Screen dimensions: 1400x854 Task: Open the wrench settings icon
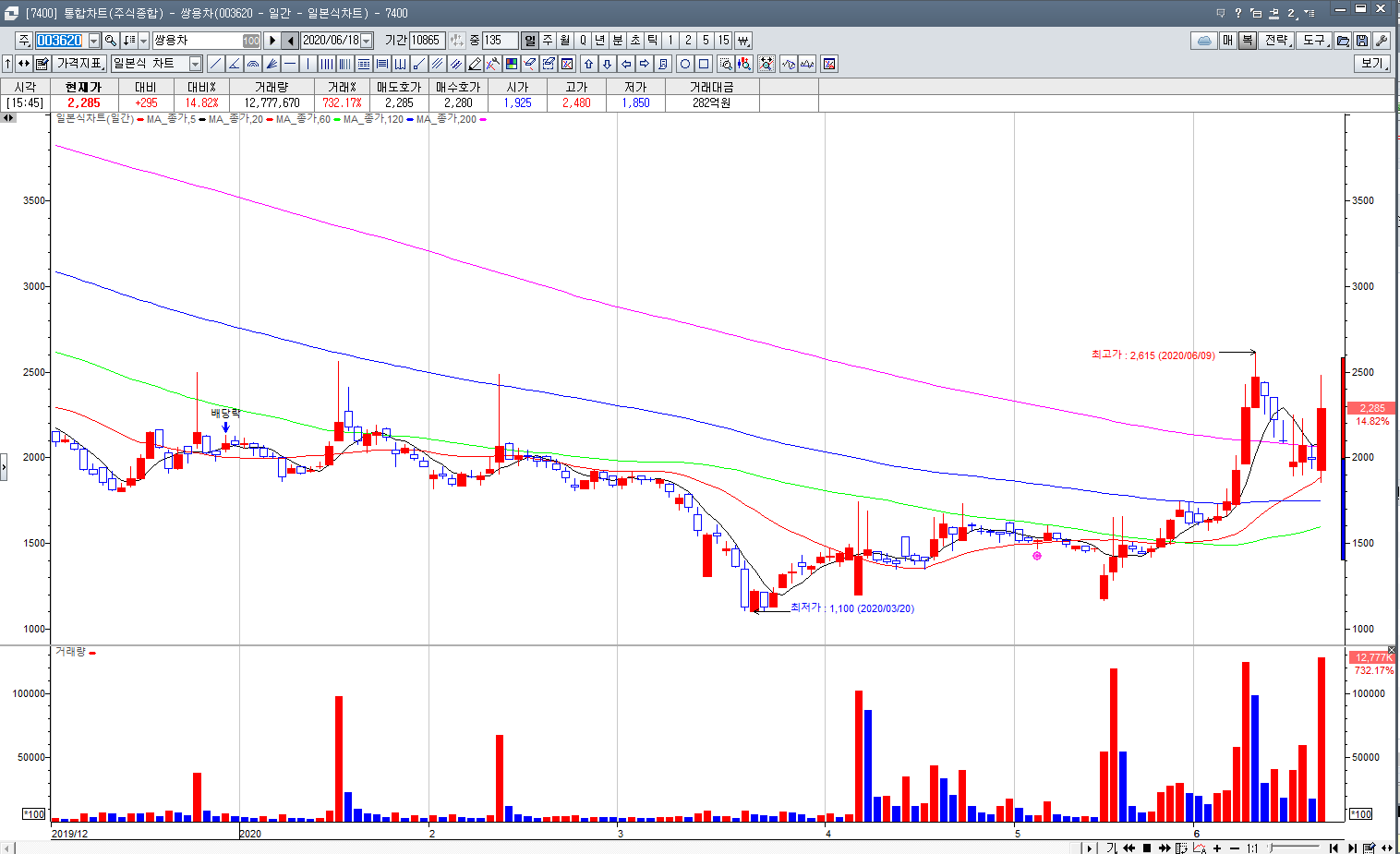1382,41
